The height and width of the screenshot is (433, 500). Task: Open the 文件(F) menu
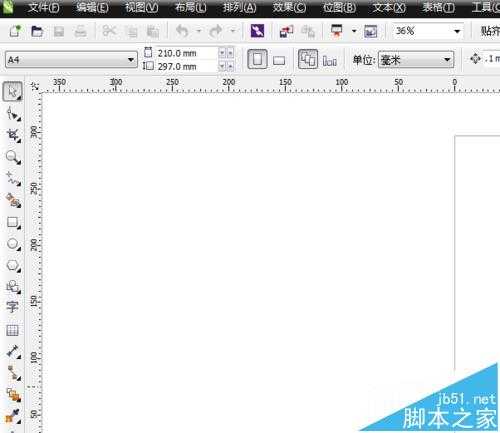(x=44, y=7)
